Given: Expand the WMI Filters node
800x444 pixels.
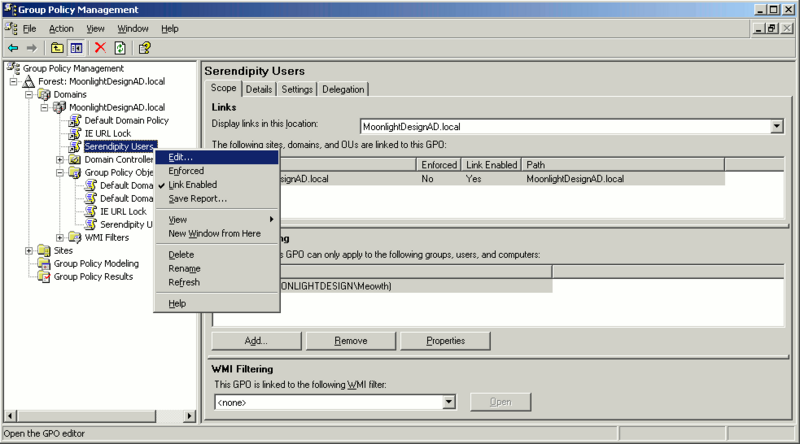Looking at the screenshot, I should pos(60,237).
